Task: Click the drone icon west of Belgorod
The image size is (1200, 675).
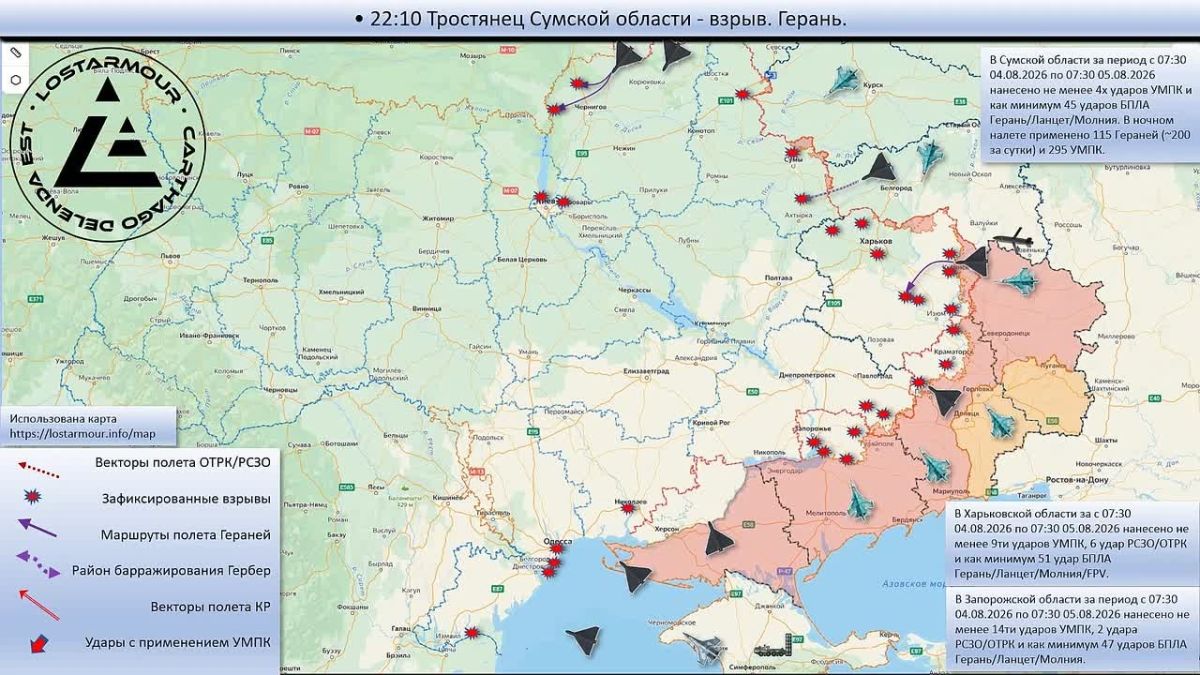Action: tap(880, 168)
